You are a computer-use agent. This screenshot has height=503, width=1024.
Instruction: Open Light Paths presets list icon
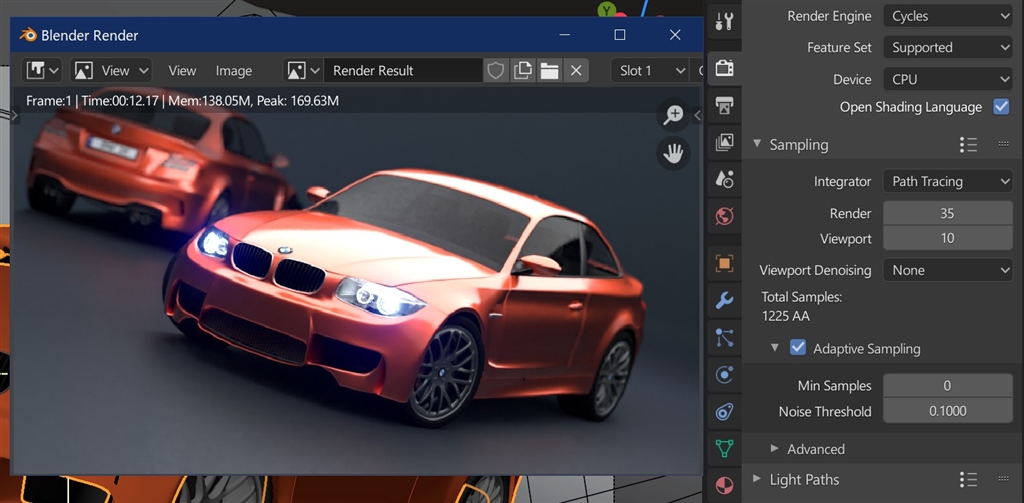point(968,479)
